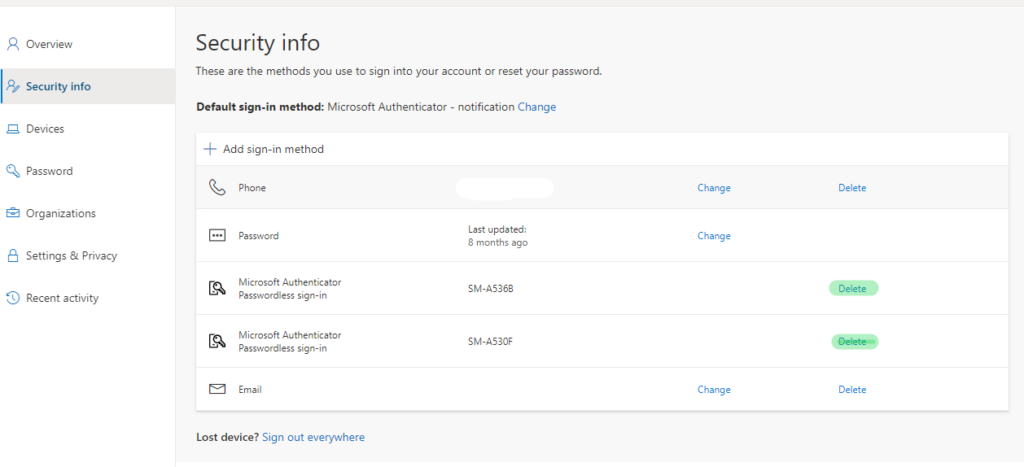The image size is (1024, 467).
Task: Click the Organizations briefcase icon
Action: [x=13, y=213]
